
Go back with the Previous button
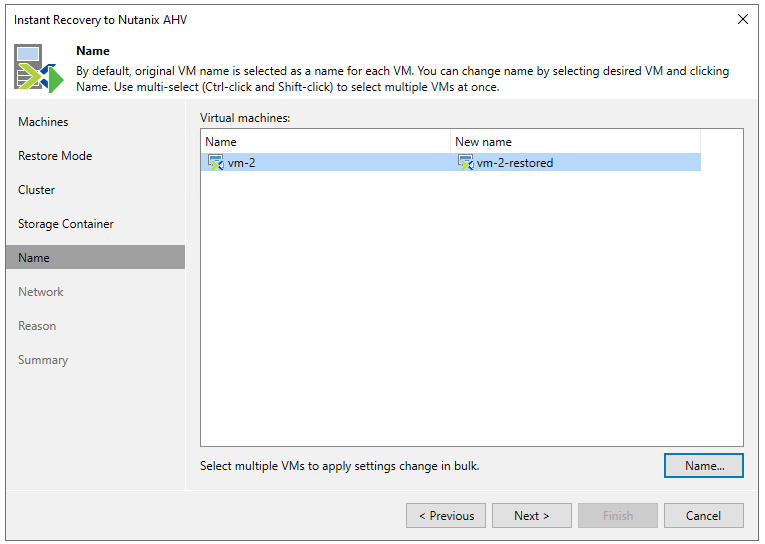[446, 516]
